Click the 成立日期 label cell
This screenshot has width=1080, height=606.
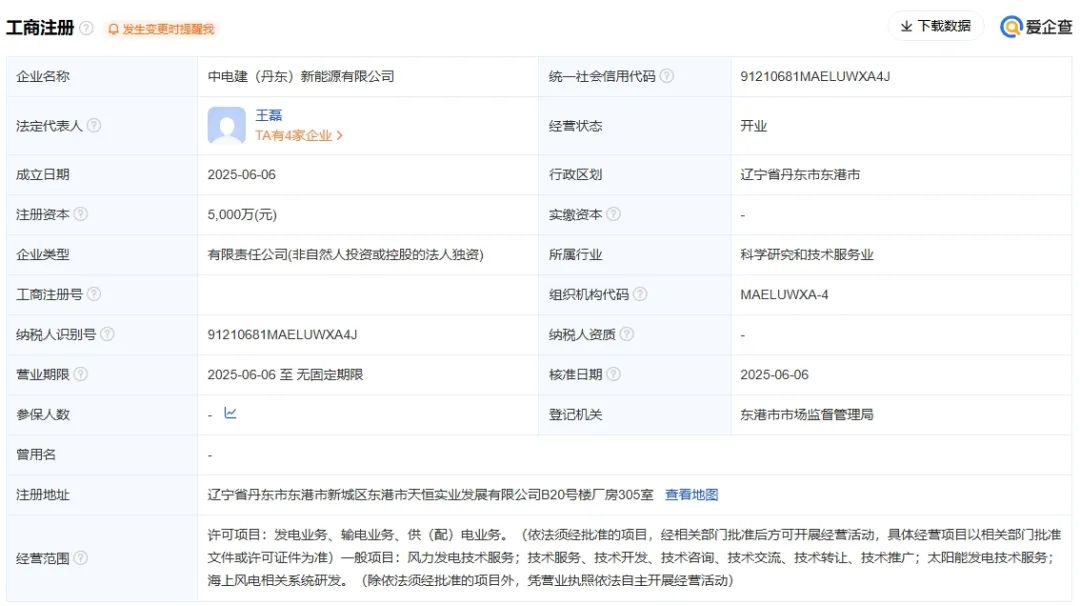coord(102,175)
